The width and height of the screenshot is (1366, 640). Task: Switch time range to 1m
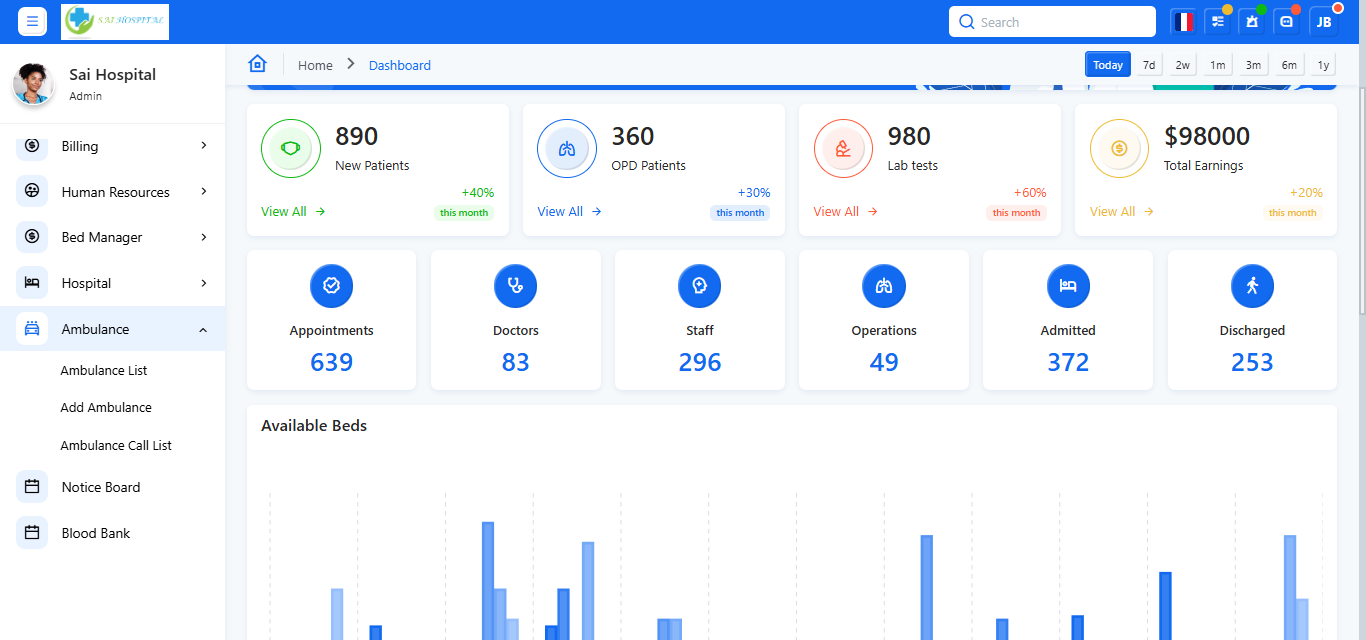(1217, 65)
